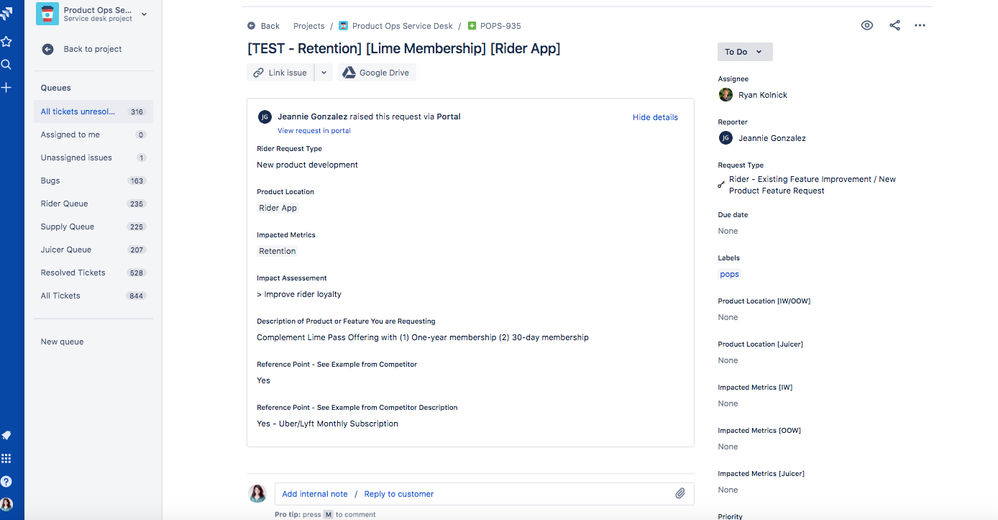Click the Product Ops Service Desk breadcrumb
This screenshot has width=998, height=520.
[402, 26]
